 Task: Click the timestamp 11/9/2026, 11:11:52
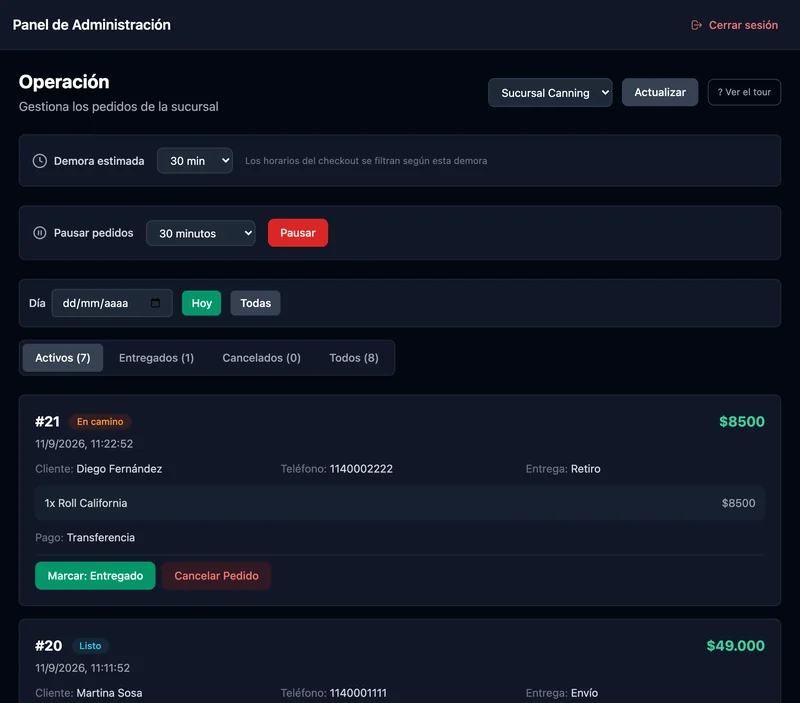(x=83, y=668)
